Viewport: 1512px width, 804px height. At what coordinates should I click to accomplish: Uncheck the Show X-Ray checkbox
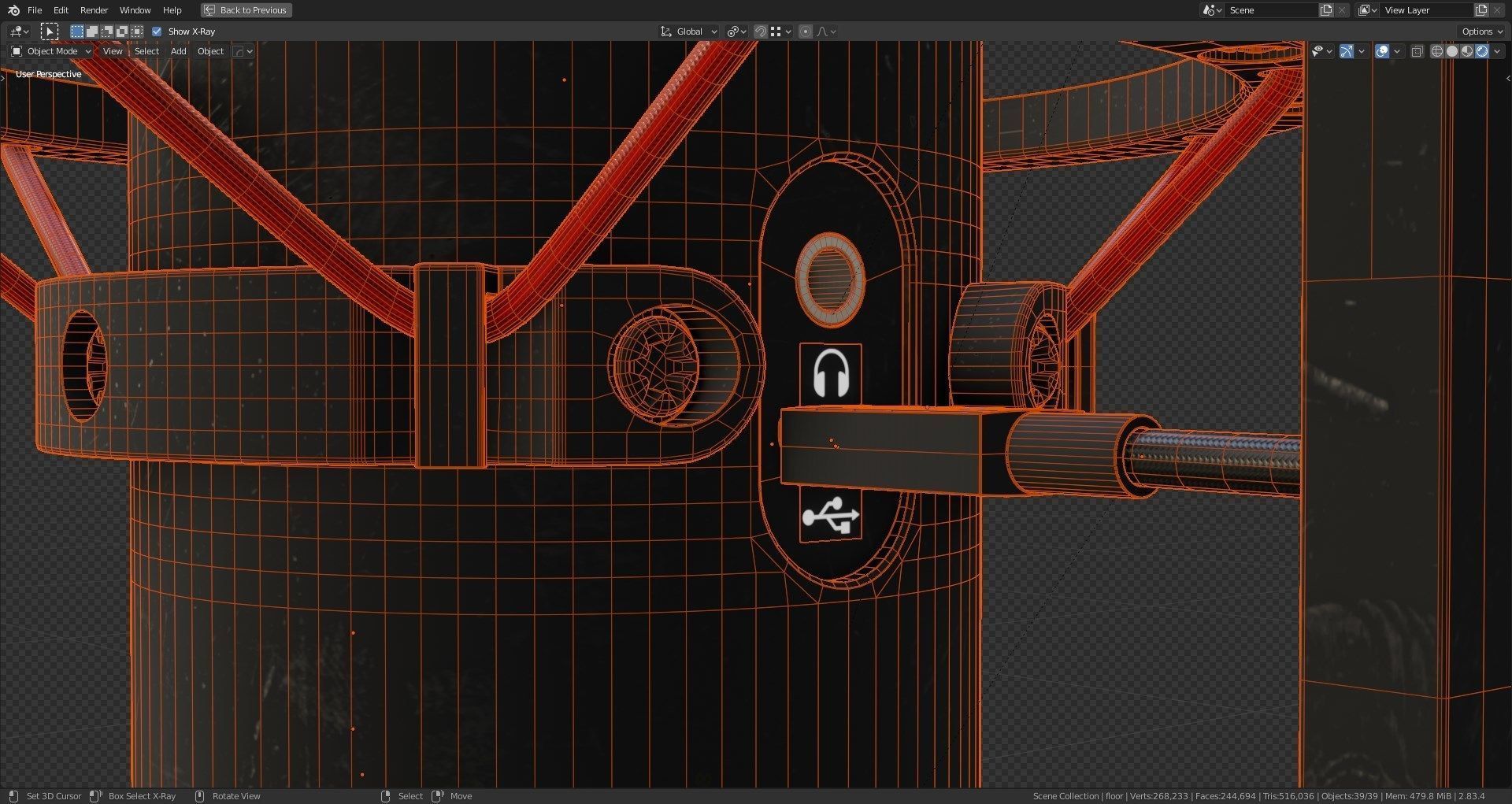157,31
